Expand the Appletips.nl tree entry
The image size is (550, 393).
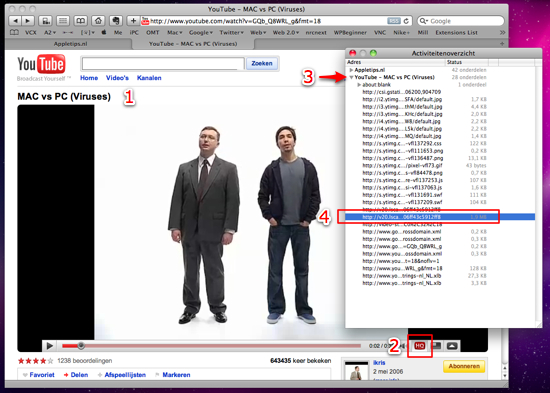click(x=351, y=70)
